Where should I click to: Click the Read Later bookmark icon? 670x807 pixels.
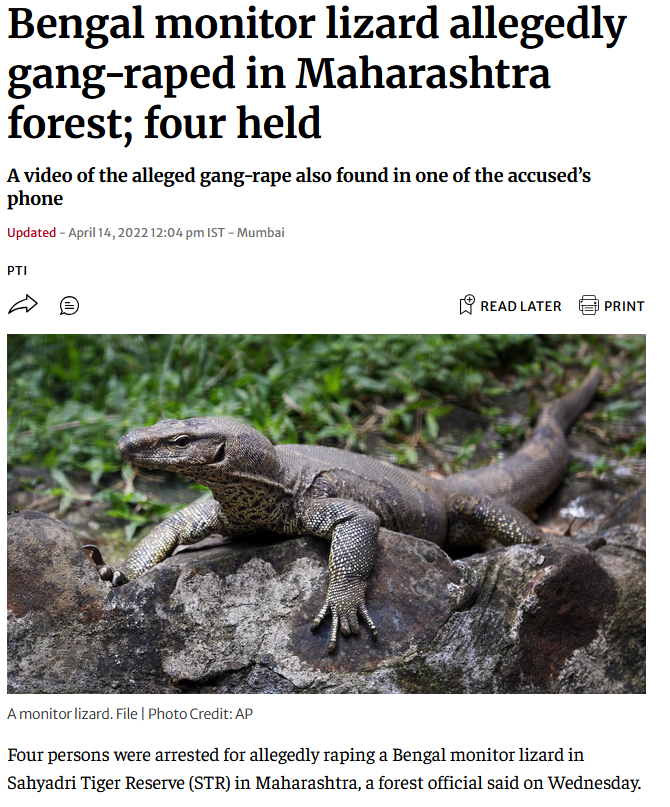pyautogui.click(x=467, y=305)
